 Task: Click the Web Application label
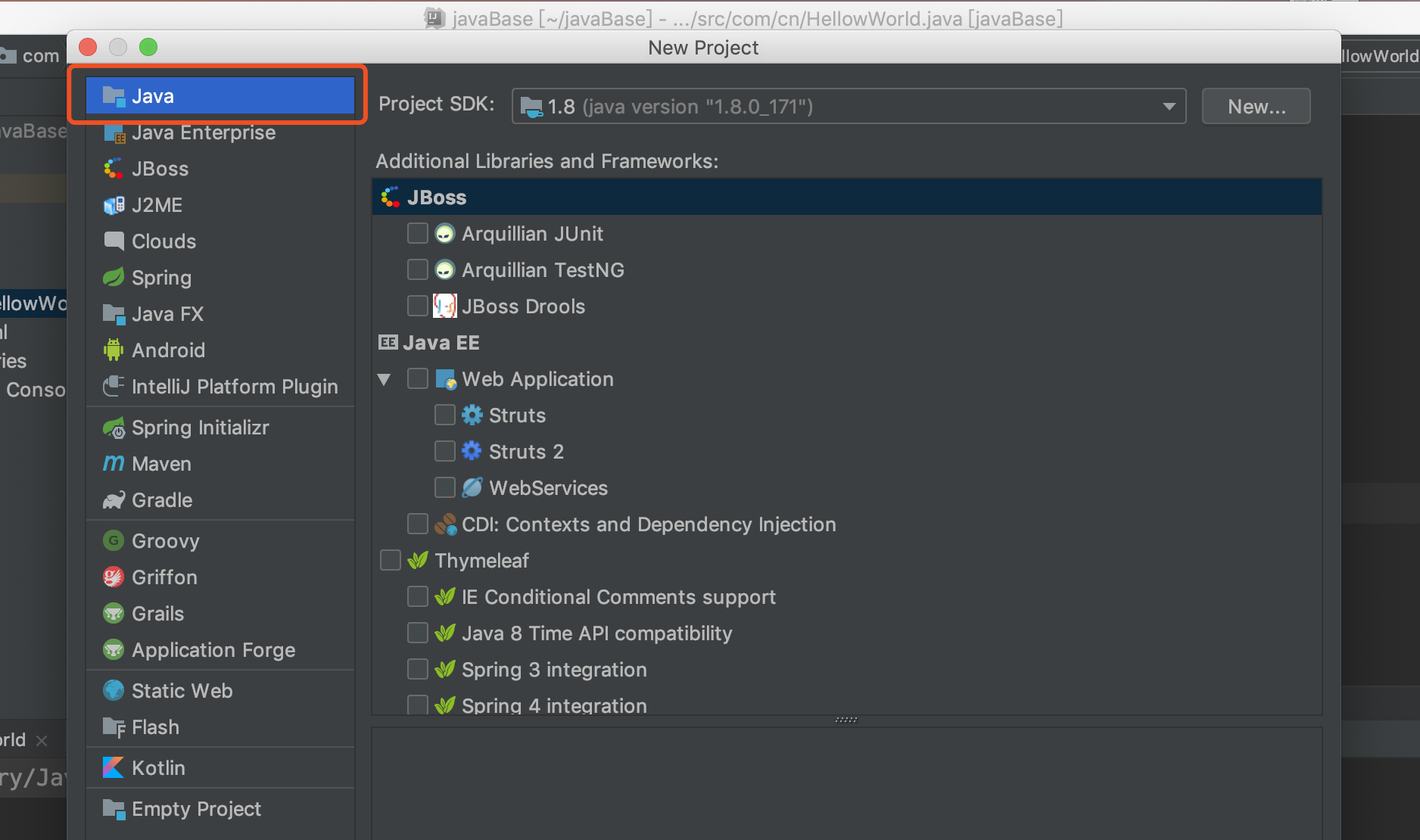click(x=537, y=379)
